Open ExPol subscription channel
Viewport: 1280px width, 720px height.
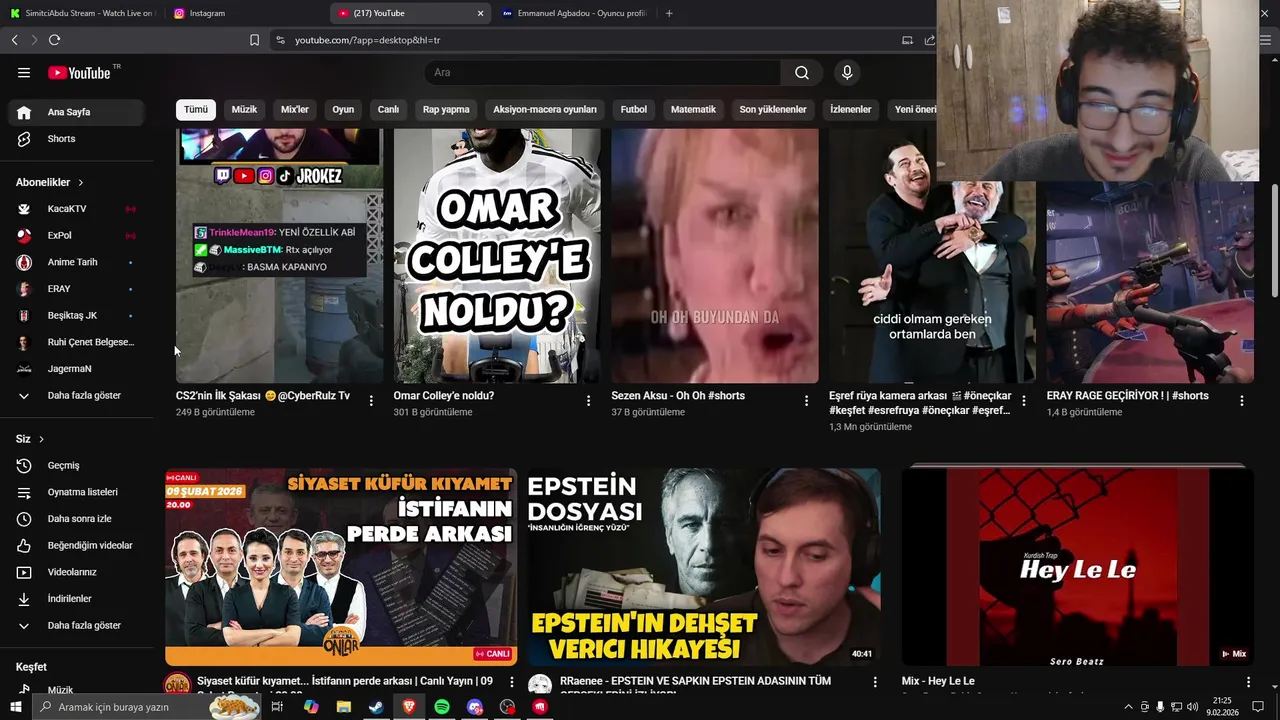click(x=76, y=235)
